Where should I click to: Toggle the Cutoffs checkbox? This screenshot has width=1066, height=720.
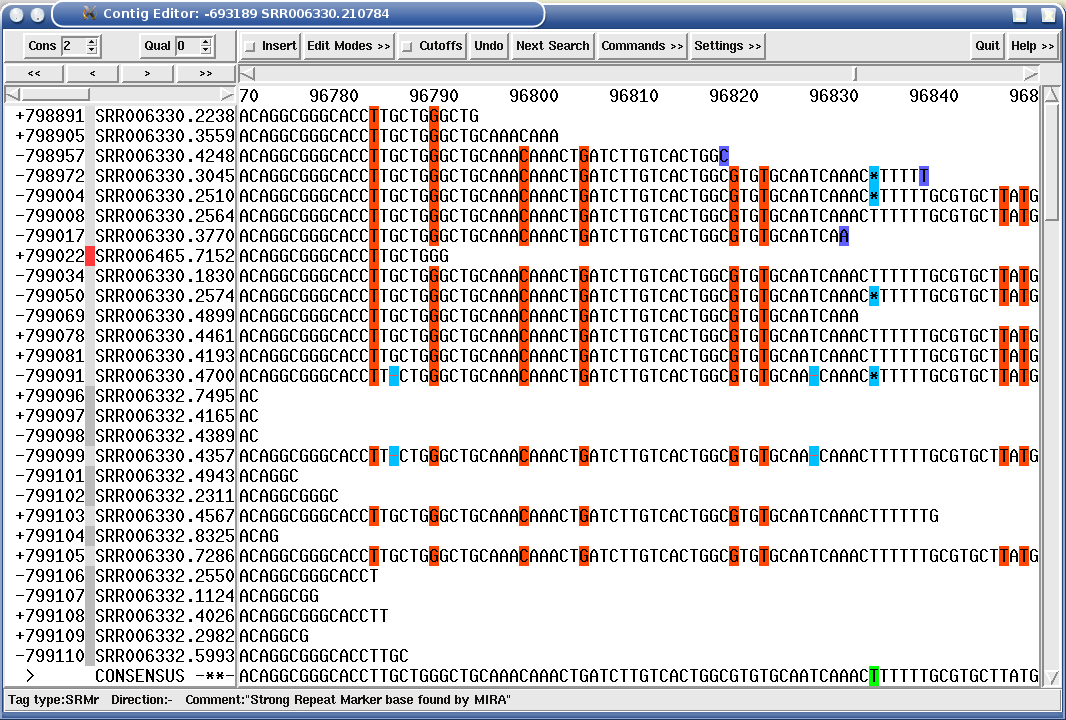click(407, 46)
